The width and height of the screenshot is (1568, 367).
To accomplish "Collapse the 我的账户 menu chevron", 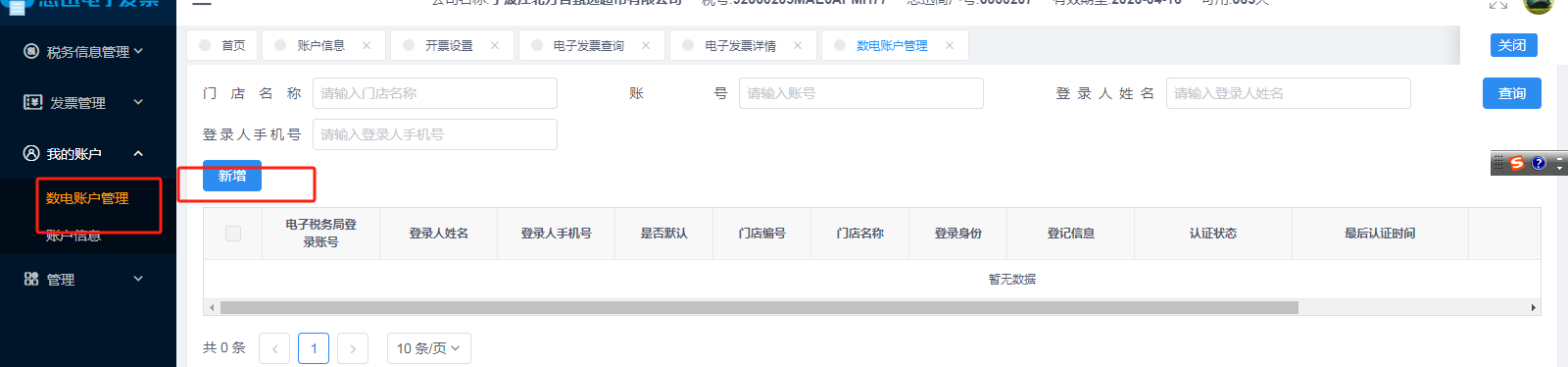I will pyautogui.click(x=138, y=153).
